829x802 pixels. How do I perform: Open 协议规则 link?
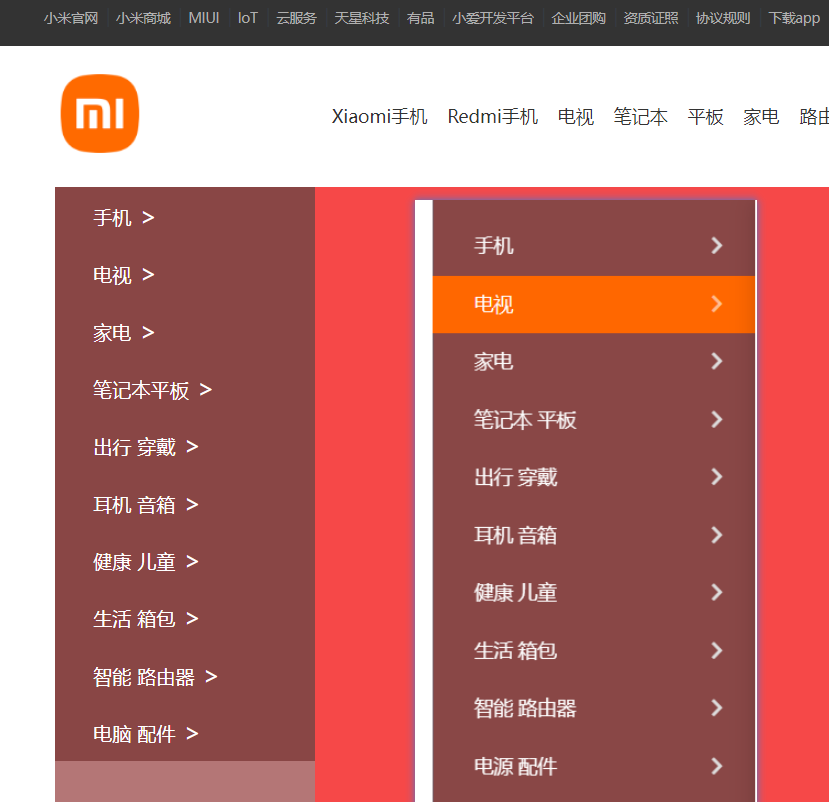click(x=723, y=19)
